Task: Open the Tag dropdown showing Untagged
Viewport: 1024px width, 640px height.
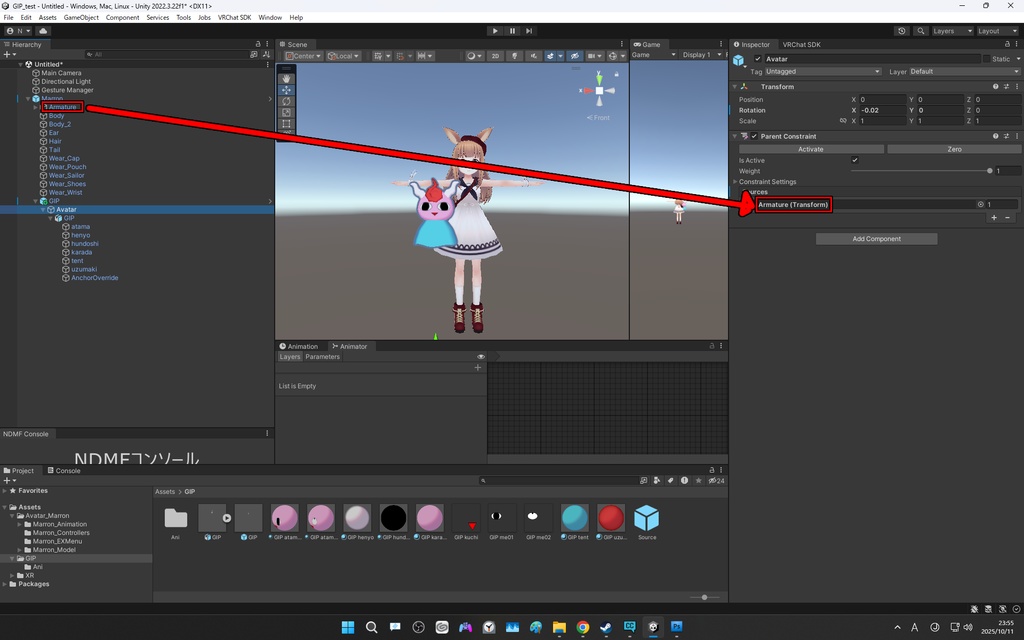Action: [822, 72]
